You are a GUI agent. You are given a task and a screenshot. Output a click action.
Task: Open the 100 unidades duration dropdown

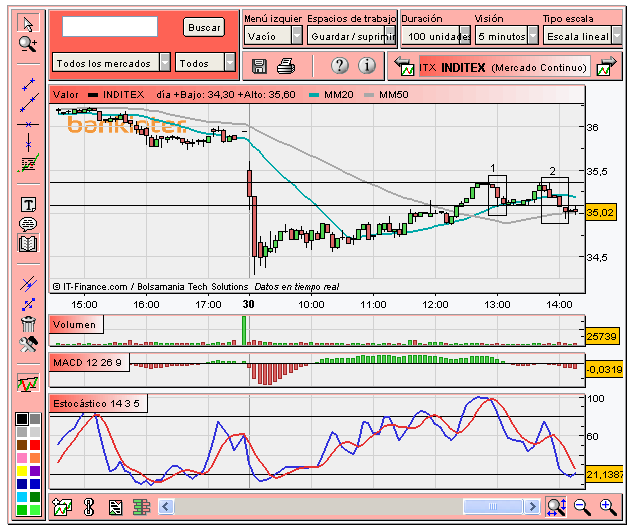[436, 37]
